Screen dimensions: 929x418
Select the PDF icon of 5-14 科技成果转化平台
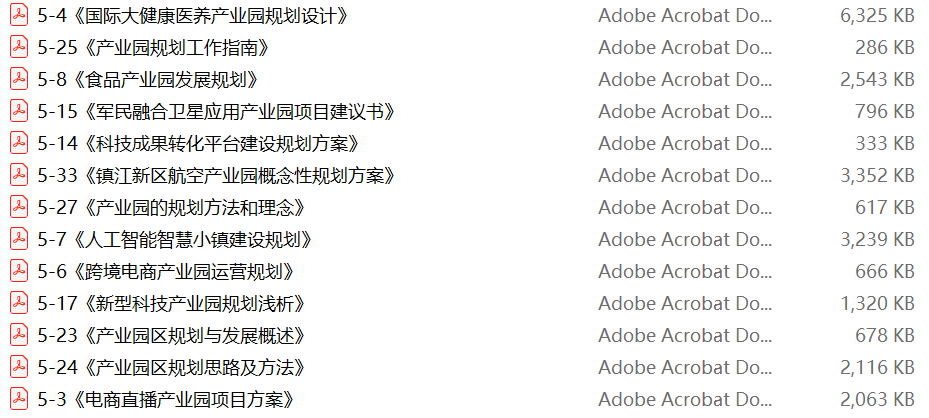19,143
